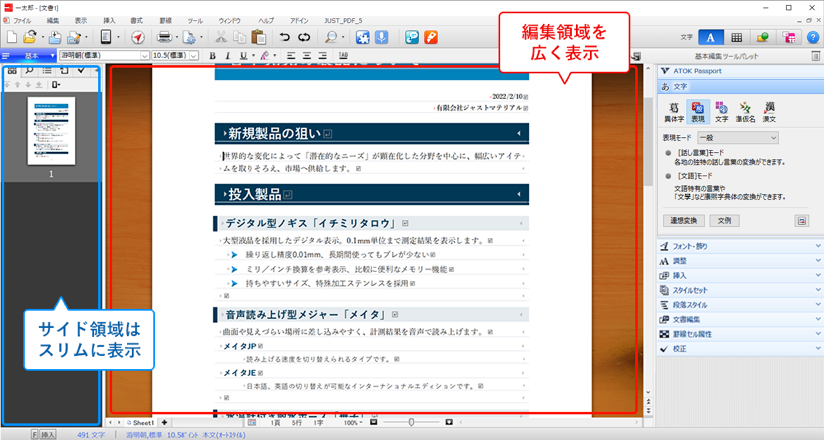Screen dimensions: 824x440
Task: Expand the フォント・飾り palette section
Action: tap(740, 246)
